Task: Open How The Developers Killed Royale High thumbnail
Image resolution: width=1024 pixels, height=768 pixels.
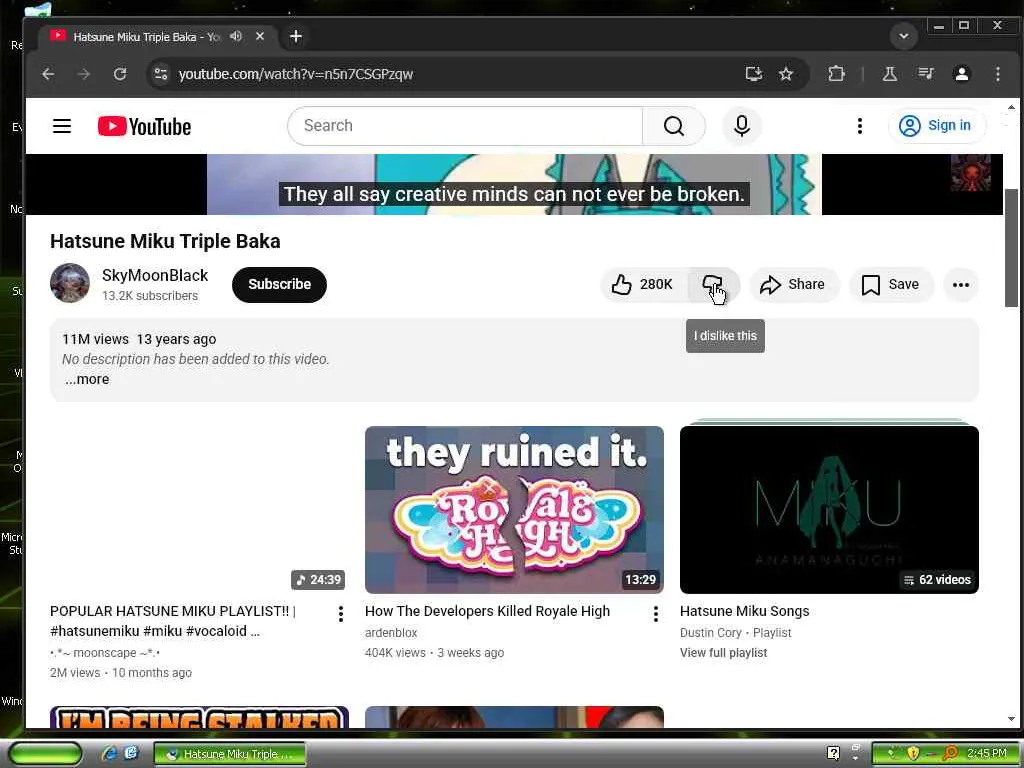Action: 514,509
